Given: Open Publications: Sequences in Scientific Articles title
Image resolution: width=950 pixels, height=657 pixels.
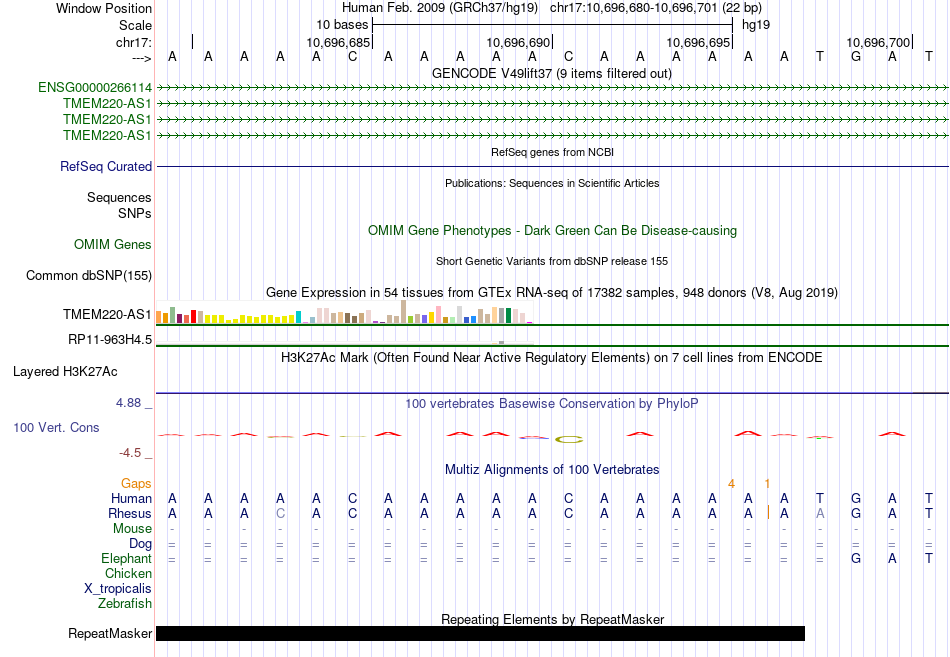Looking at the screenshot, I should 552,183.
